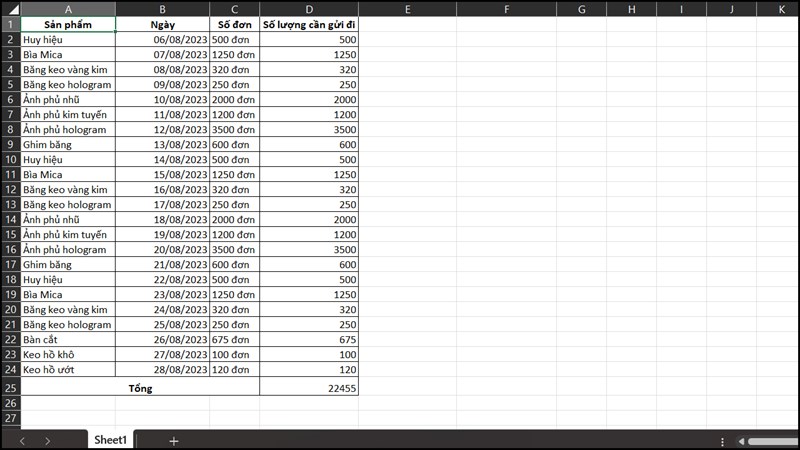The image size is (800, 450).
Task: Select column B header
Action: point(162,9)
